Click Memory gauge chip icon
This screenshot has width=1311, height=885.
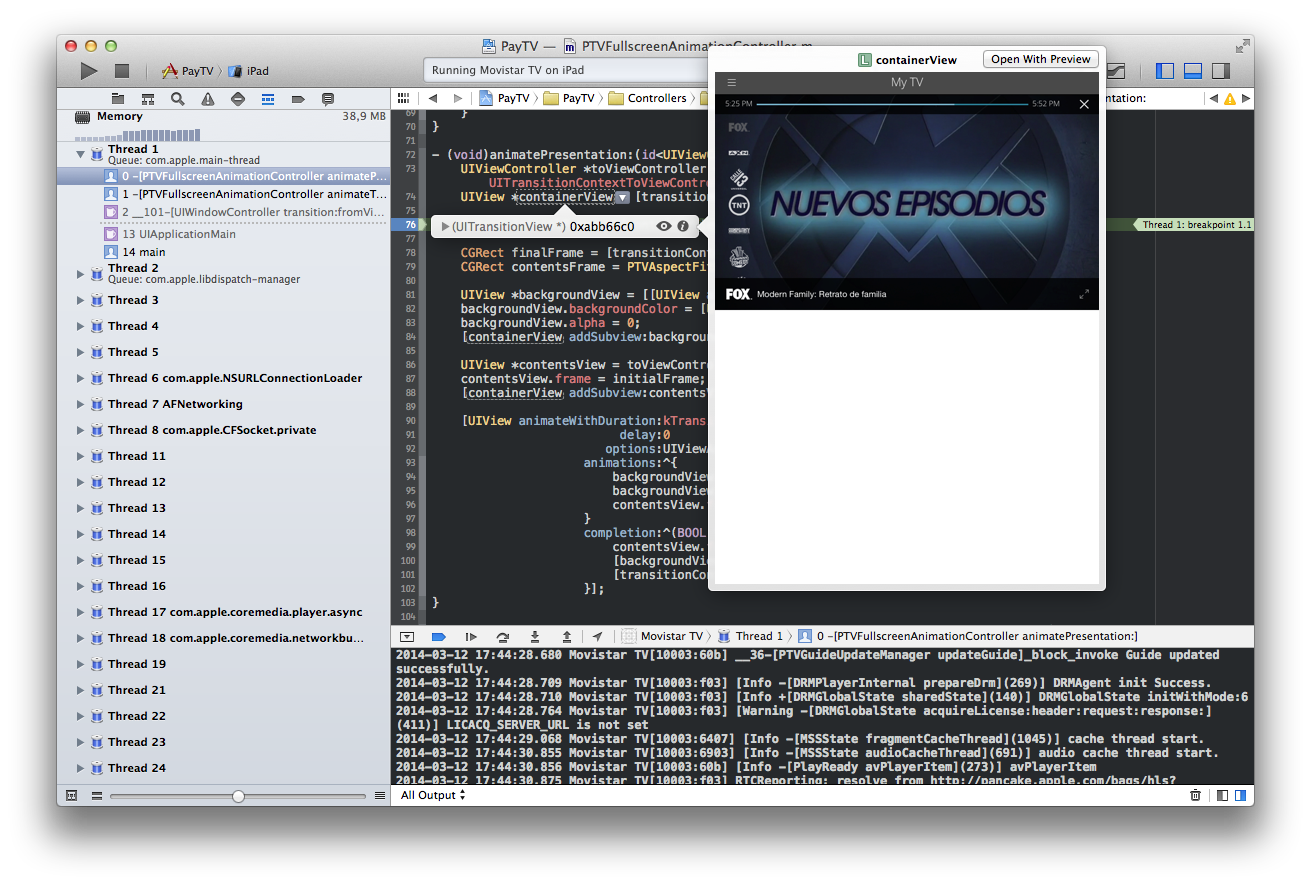click(x=84, y=117)
